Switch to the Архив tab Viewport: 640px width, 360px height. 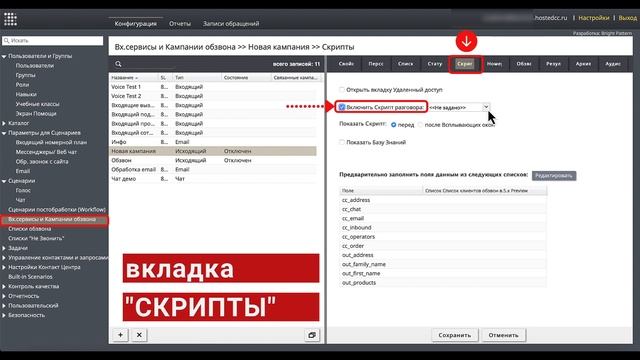pyautogui.click(x=583, y=64)
